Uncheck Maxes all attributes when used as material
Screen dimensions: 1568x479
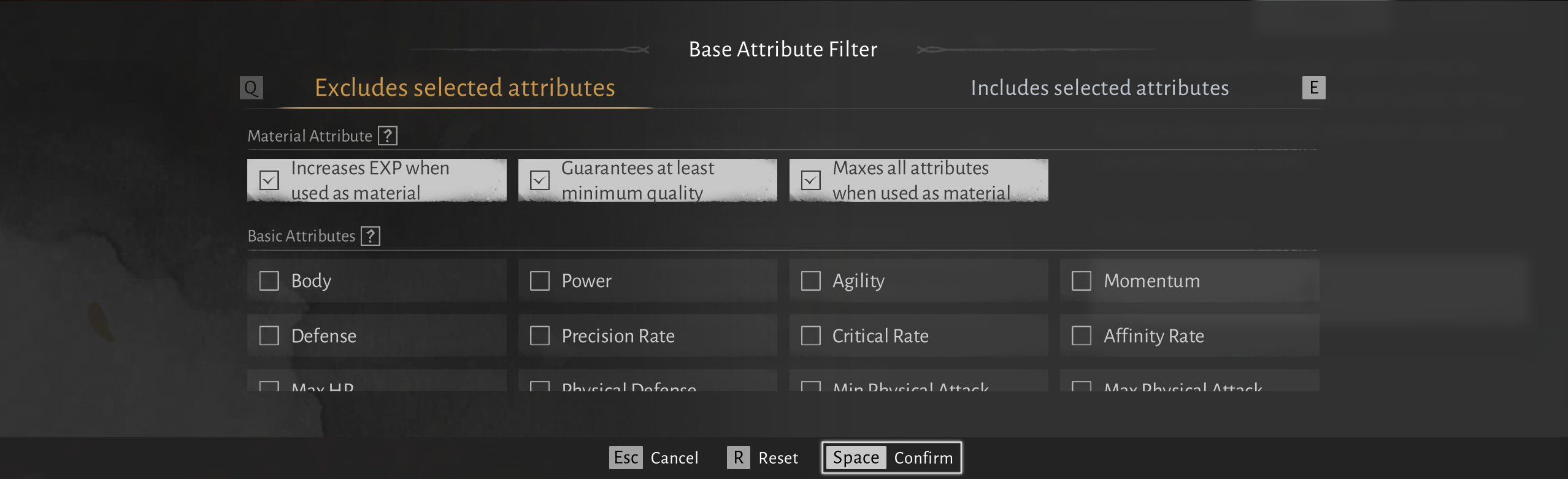point(811,180)
